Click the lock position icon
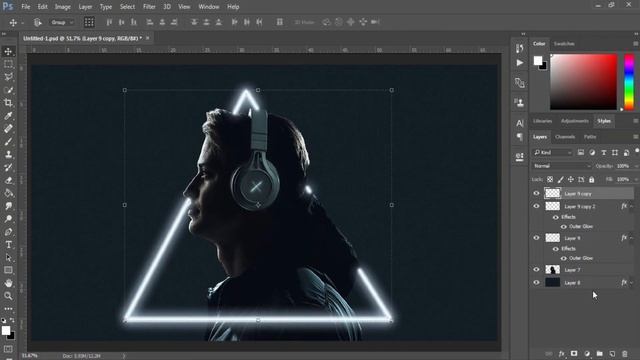The height and width of the screenshot is (360, 640). pos(571,180)
